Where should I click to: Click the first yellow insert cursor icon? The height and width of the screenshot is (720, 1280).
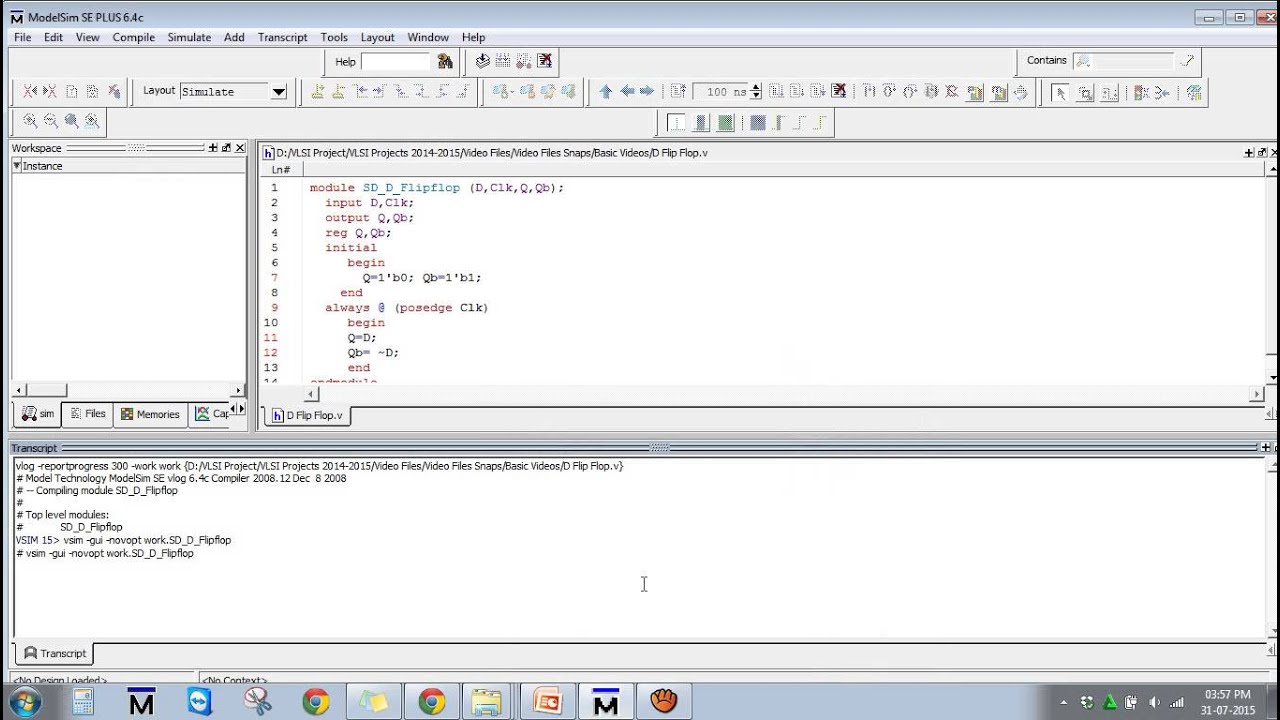(x=318, y=91)
